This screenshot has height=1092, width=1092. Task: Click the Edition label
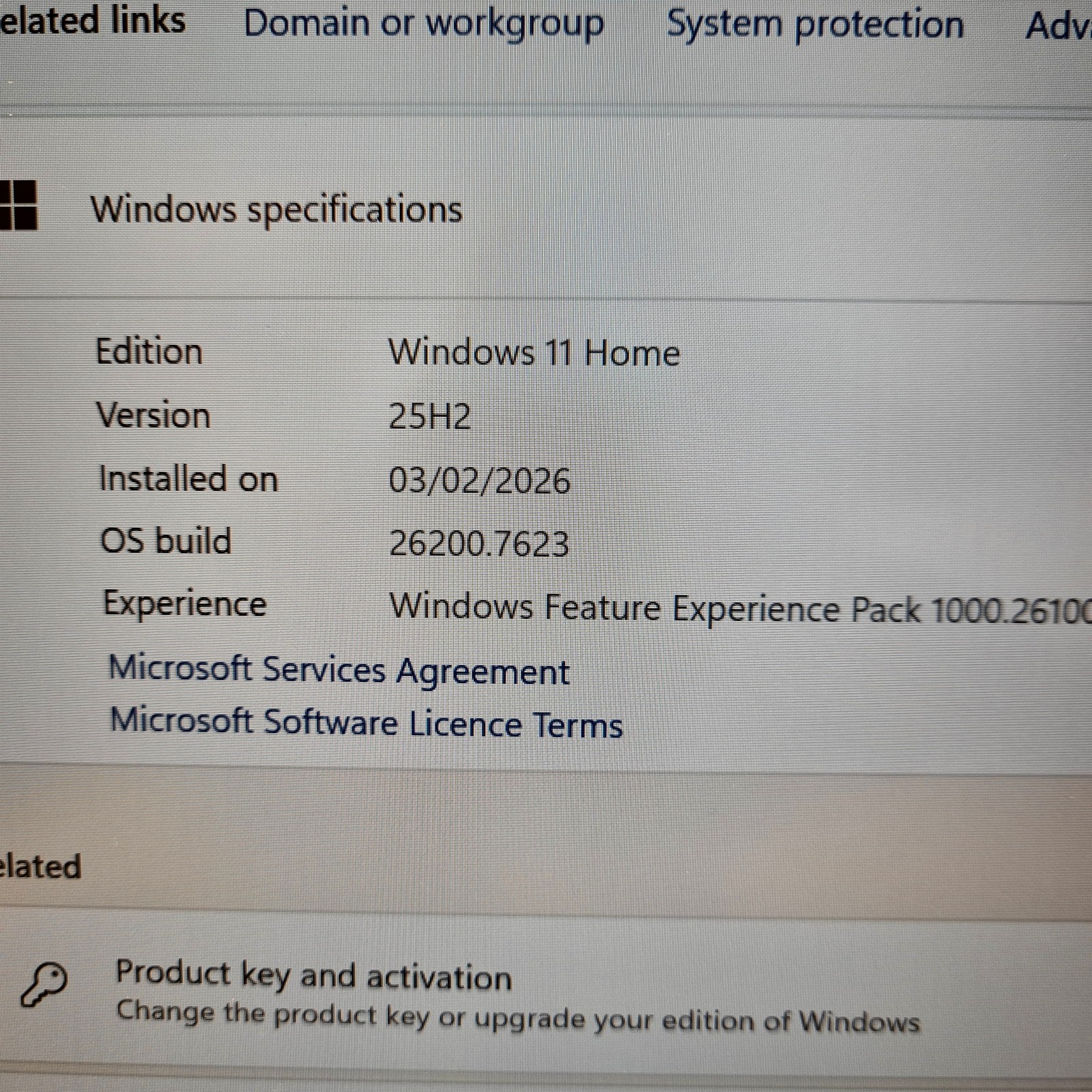(149, 351)
